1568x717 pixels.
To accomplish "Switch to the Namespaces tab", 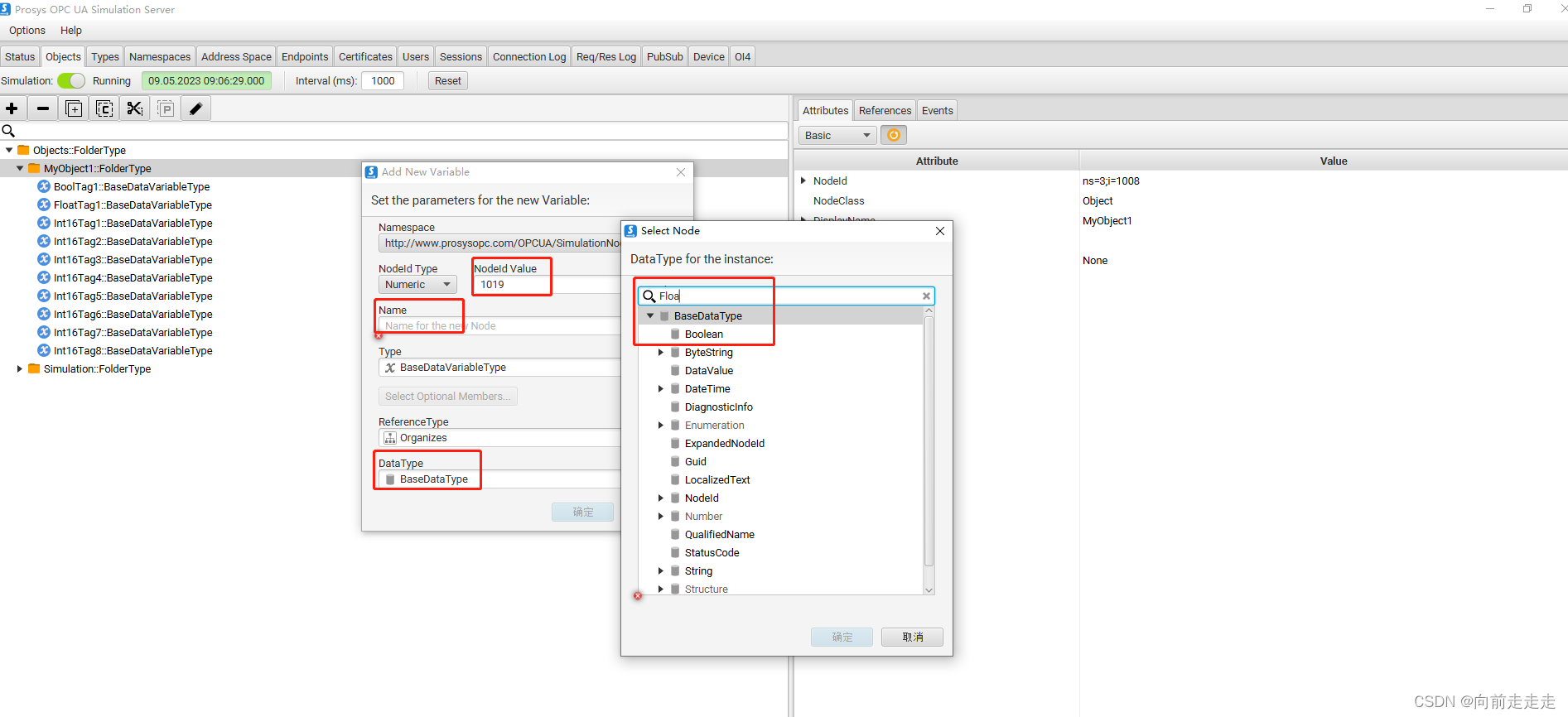I will click(160, 56).
